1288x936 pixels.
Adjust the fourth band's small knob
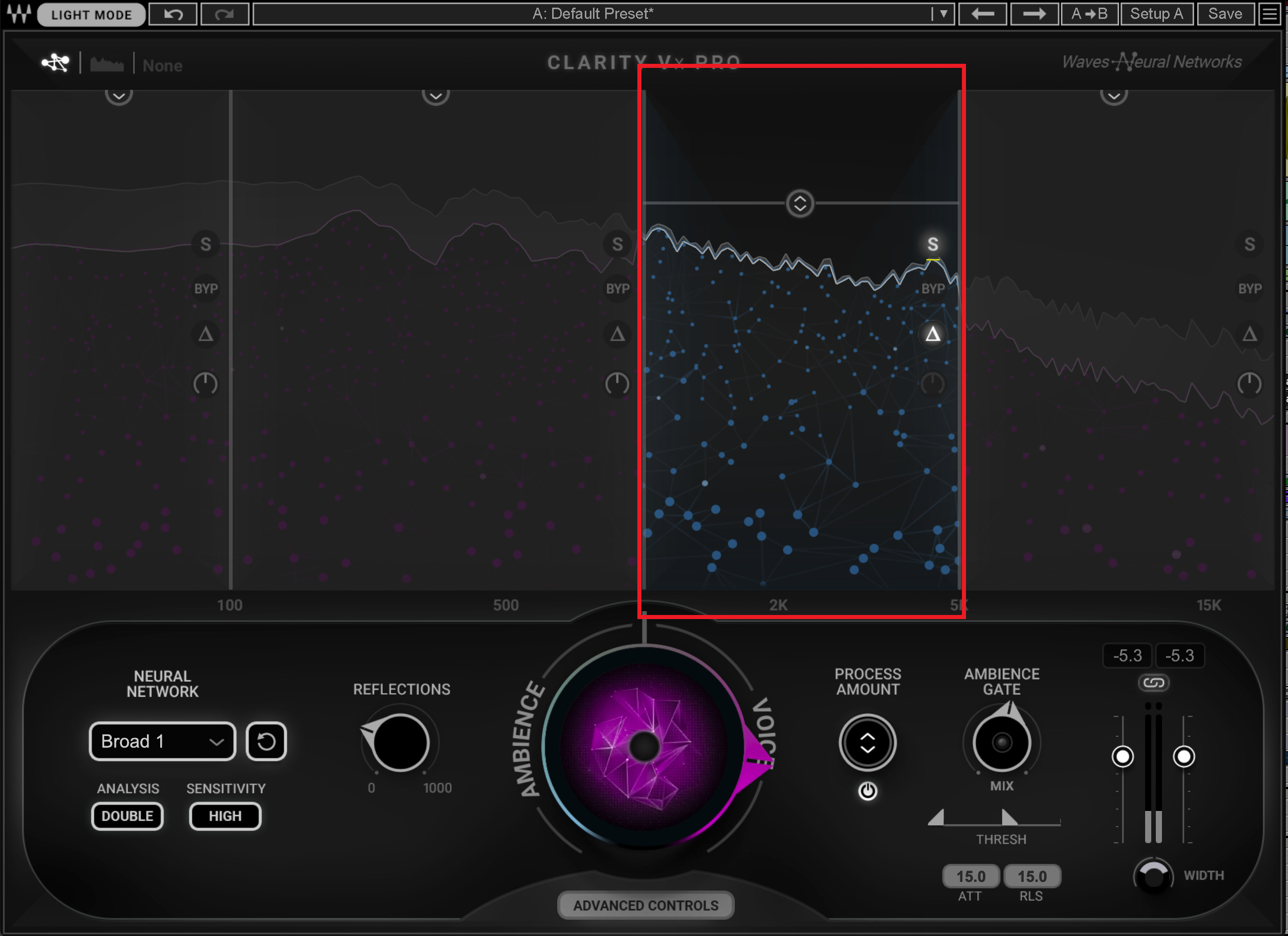[x=1249, y=384]
